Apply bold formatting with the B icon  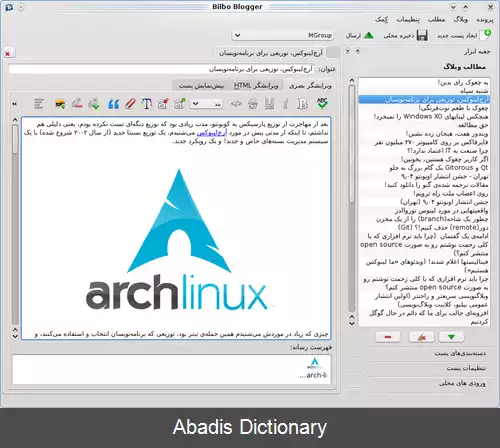point(303,104)
